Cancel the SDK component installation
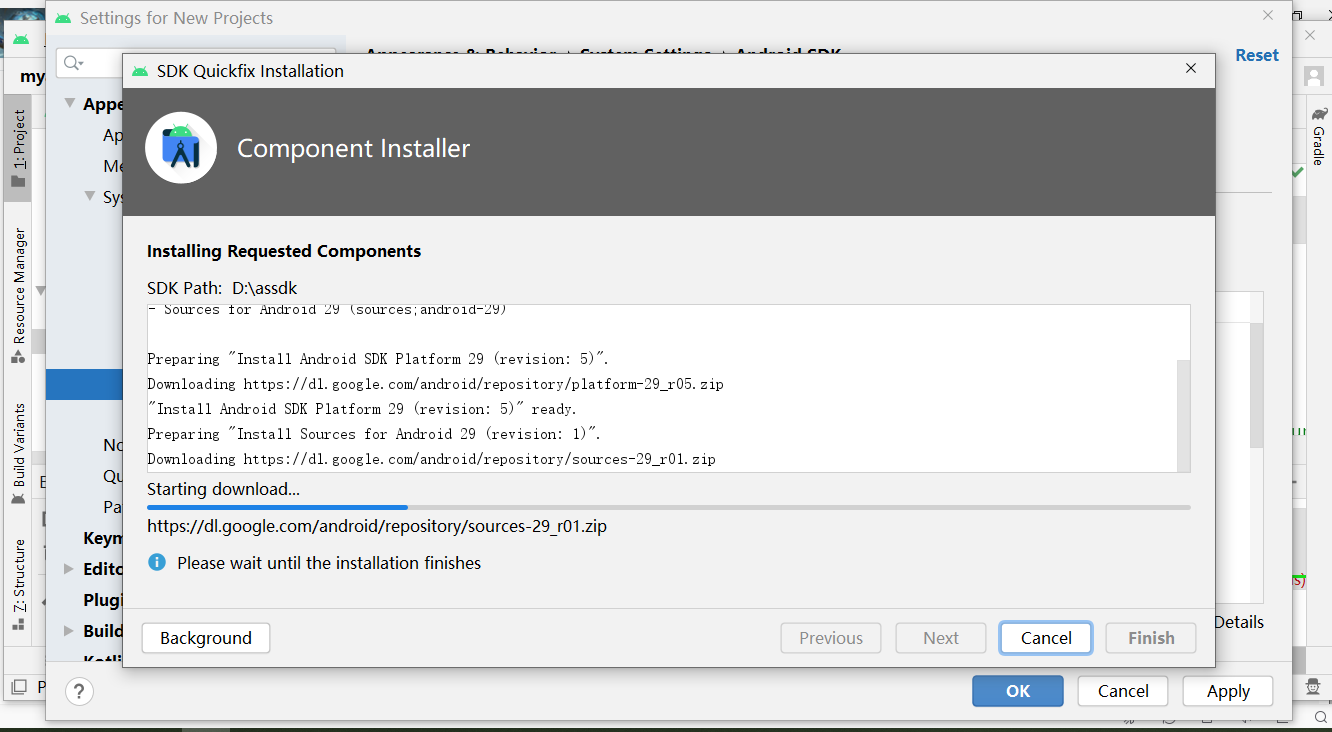The width and height of the screenshot is (1332, 732). coord(1046,638)
